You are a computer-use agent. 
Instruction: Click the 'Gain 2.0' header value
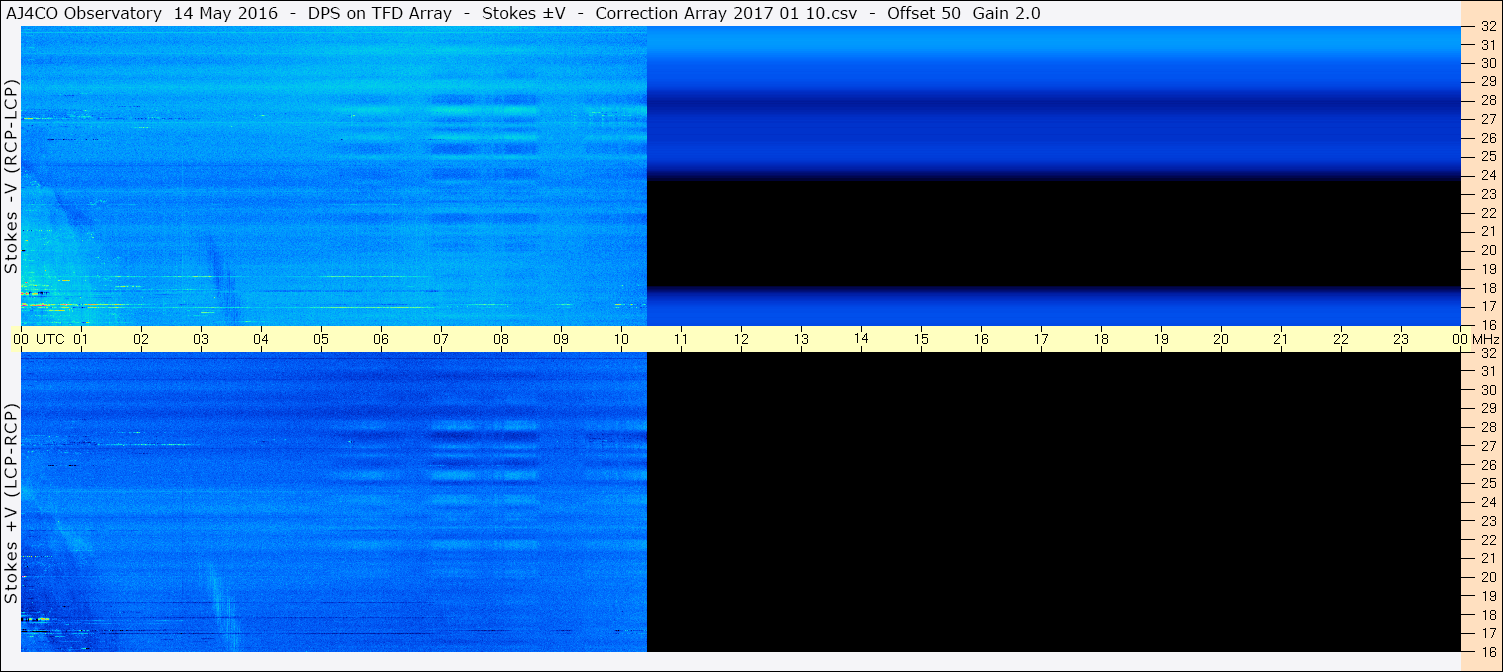coord(1007,13)
